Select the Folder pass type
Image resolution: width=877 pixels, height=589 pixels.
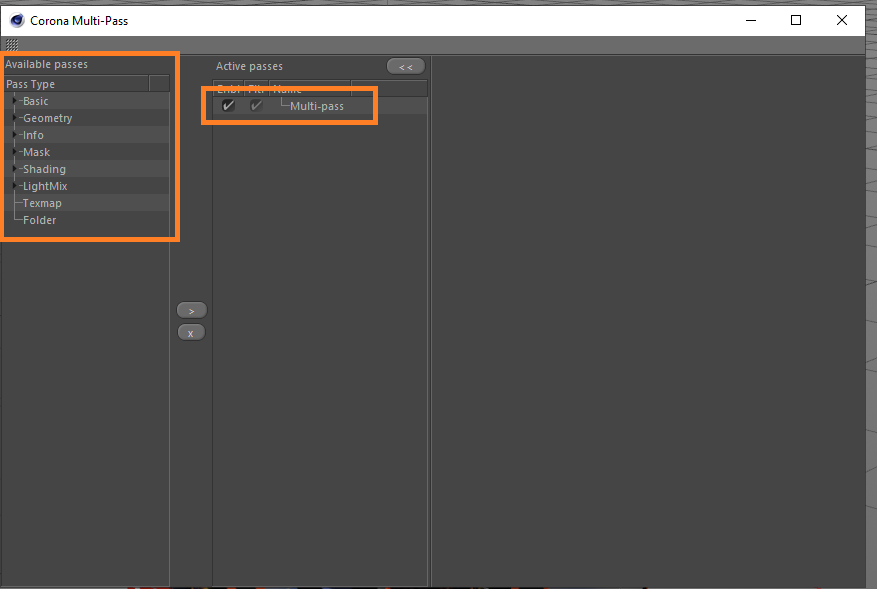[x=39, y=220]
